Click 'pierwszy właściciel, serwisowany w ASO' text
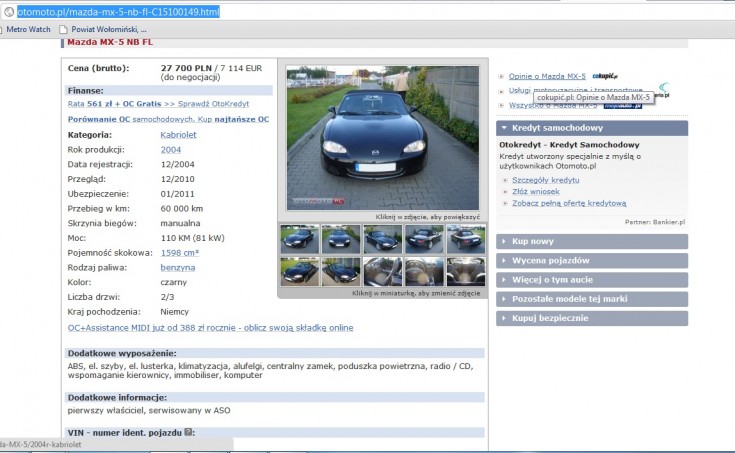Screen dimensions: 735x453 point(149,410)
